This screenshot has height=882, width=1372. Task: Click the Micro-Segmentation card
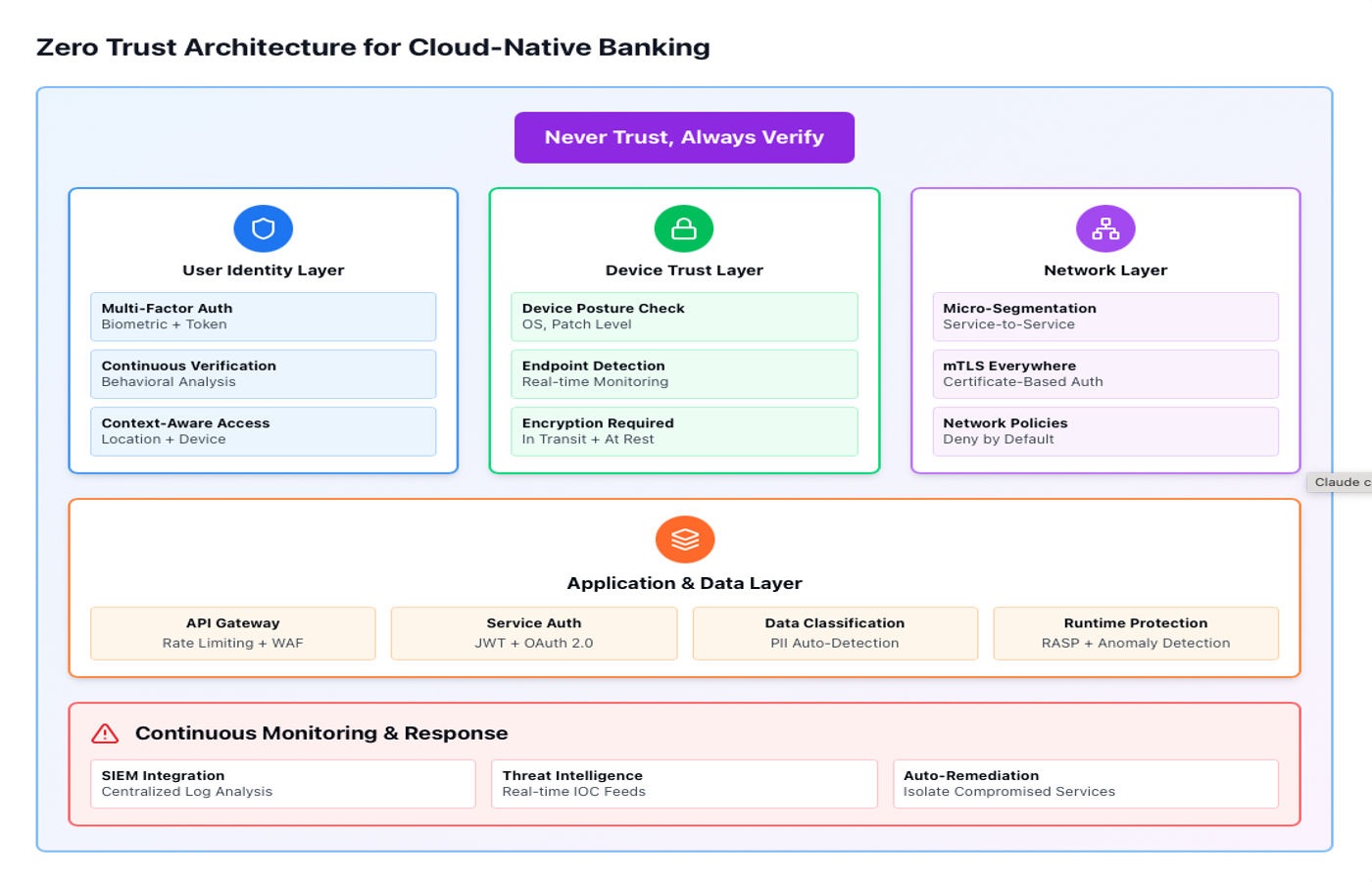1105,317
